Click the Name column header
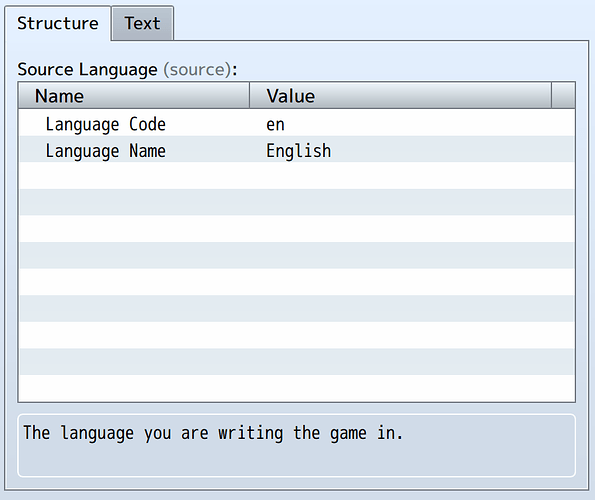Screen dimensions: 595x500 pos(134,96)
